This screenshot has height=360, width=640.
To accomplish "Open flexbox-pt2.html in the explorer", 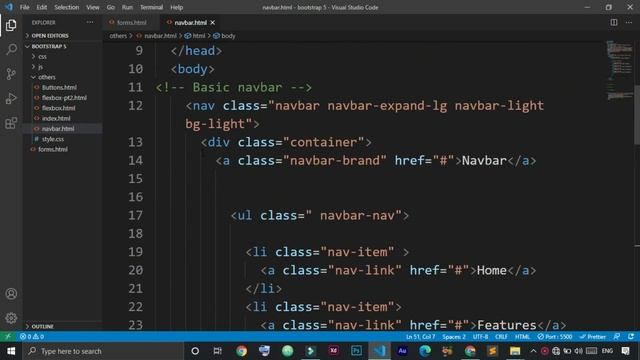I will 64,98.
